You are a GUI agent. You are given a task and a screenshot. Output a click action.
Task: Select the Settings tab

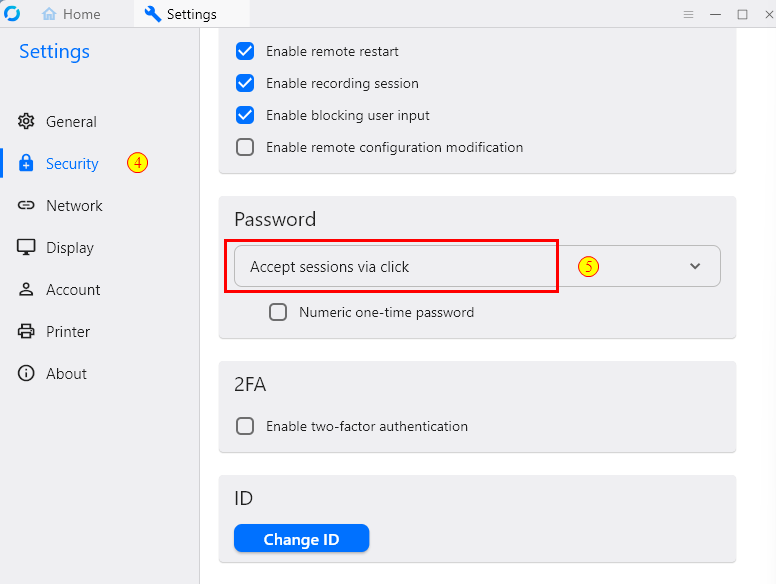(x=181, y=14)
